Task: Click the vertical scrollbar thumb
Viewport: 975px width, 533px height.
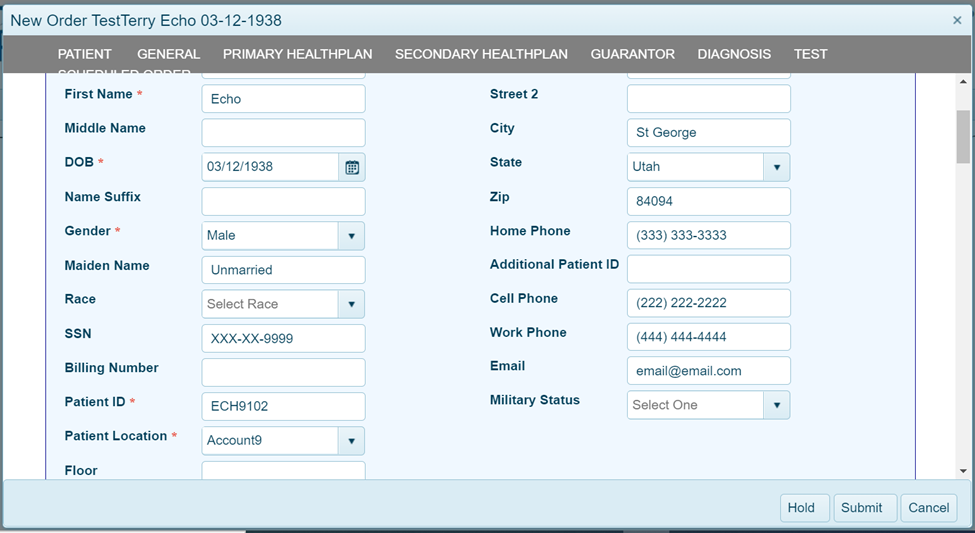Action: (x=963, y=136)
